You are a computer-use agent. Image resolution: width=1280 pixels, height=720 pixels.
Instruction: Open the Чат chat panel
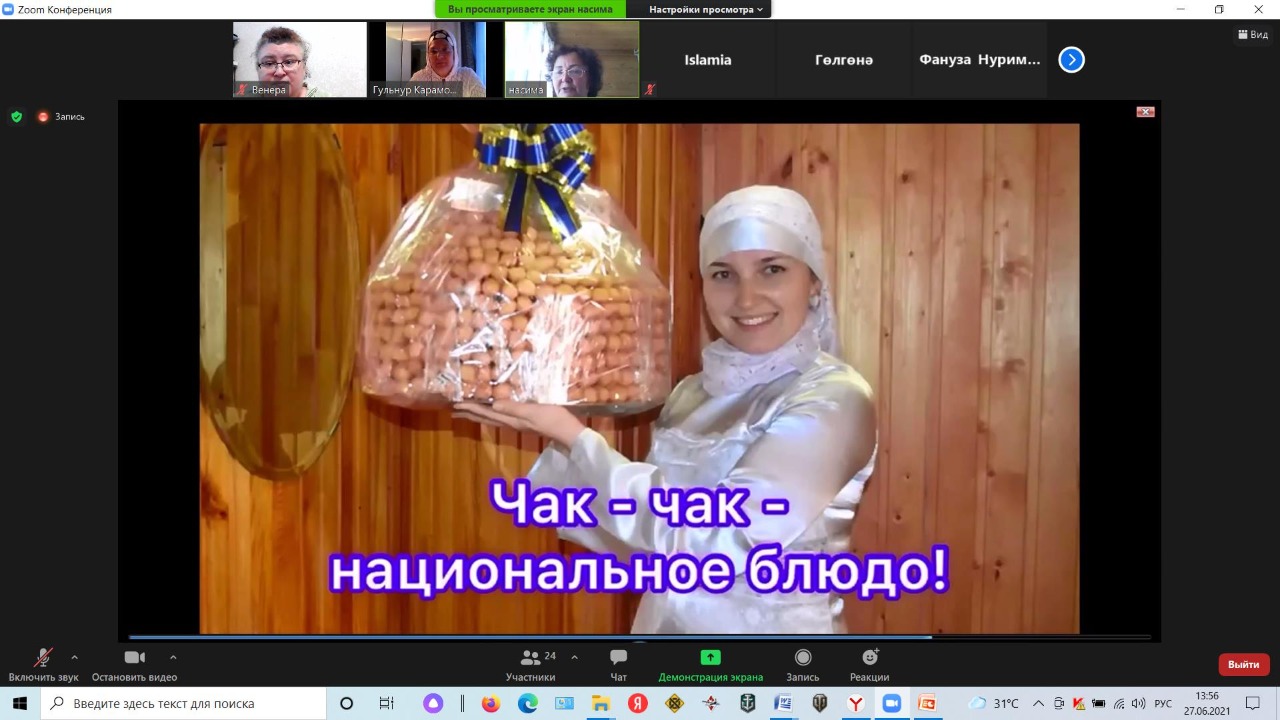coord(618,665)
